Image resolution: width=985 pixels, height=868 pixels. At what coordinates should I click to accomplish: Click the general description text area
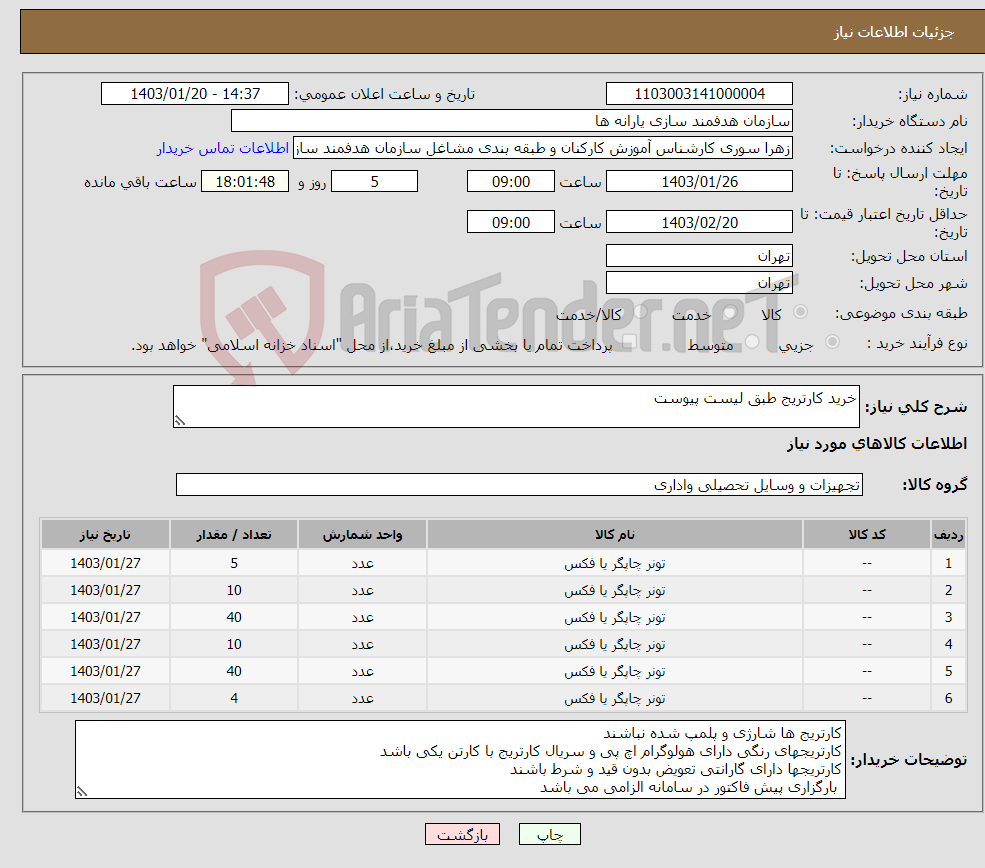(x=516, y=406)
